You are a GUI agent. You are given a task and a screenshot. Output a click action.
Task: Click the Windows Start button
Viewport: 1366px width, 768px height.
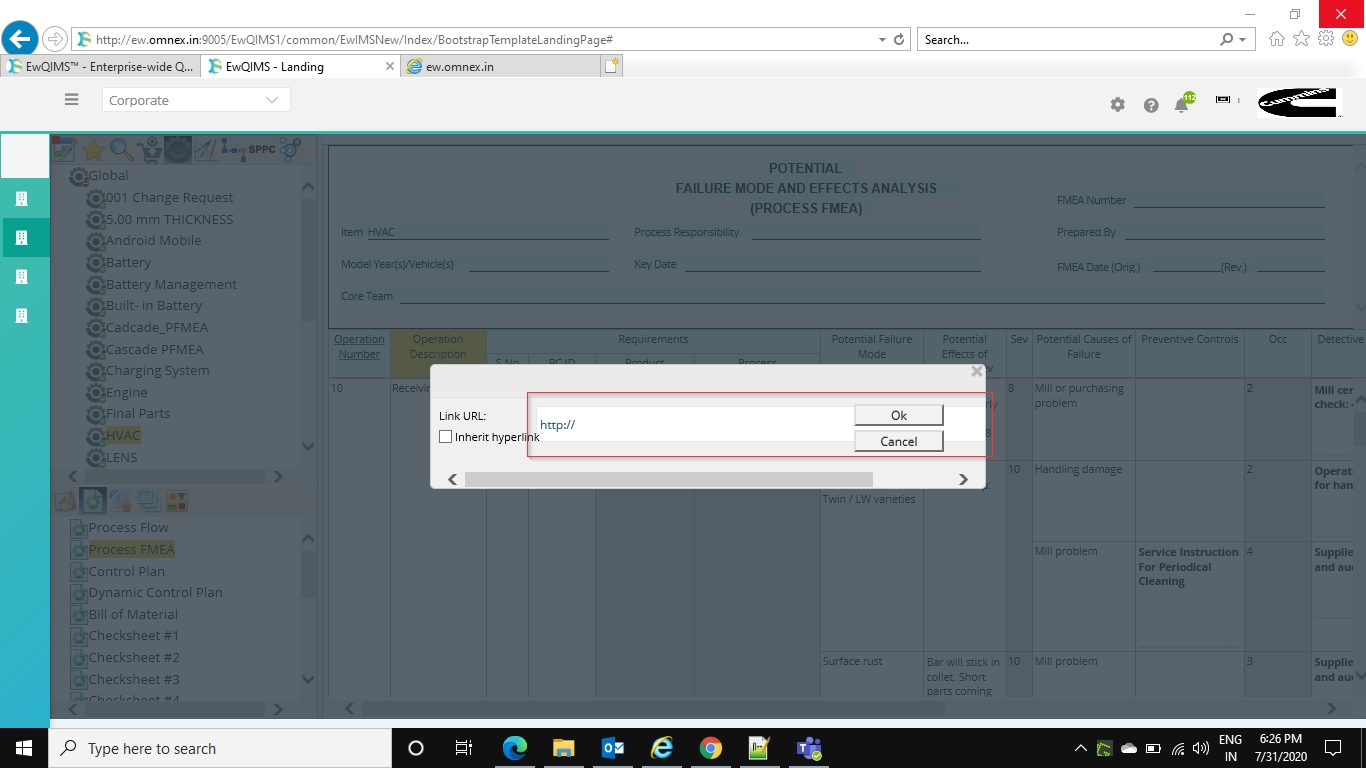coord(24,748)
